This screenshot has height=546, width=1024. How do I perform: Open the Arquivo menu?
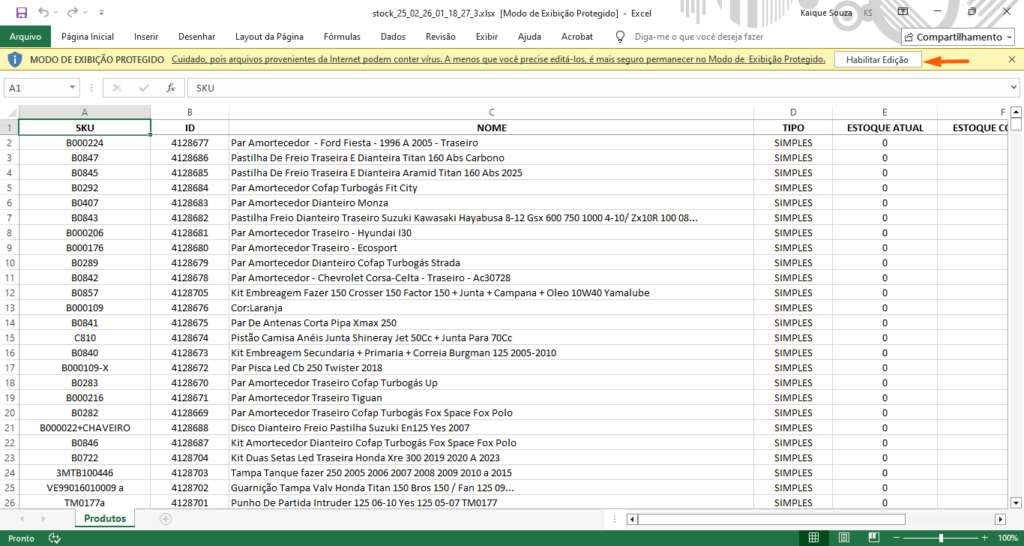coord(25,37)
